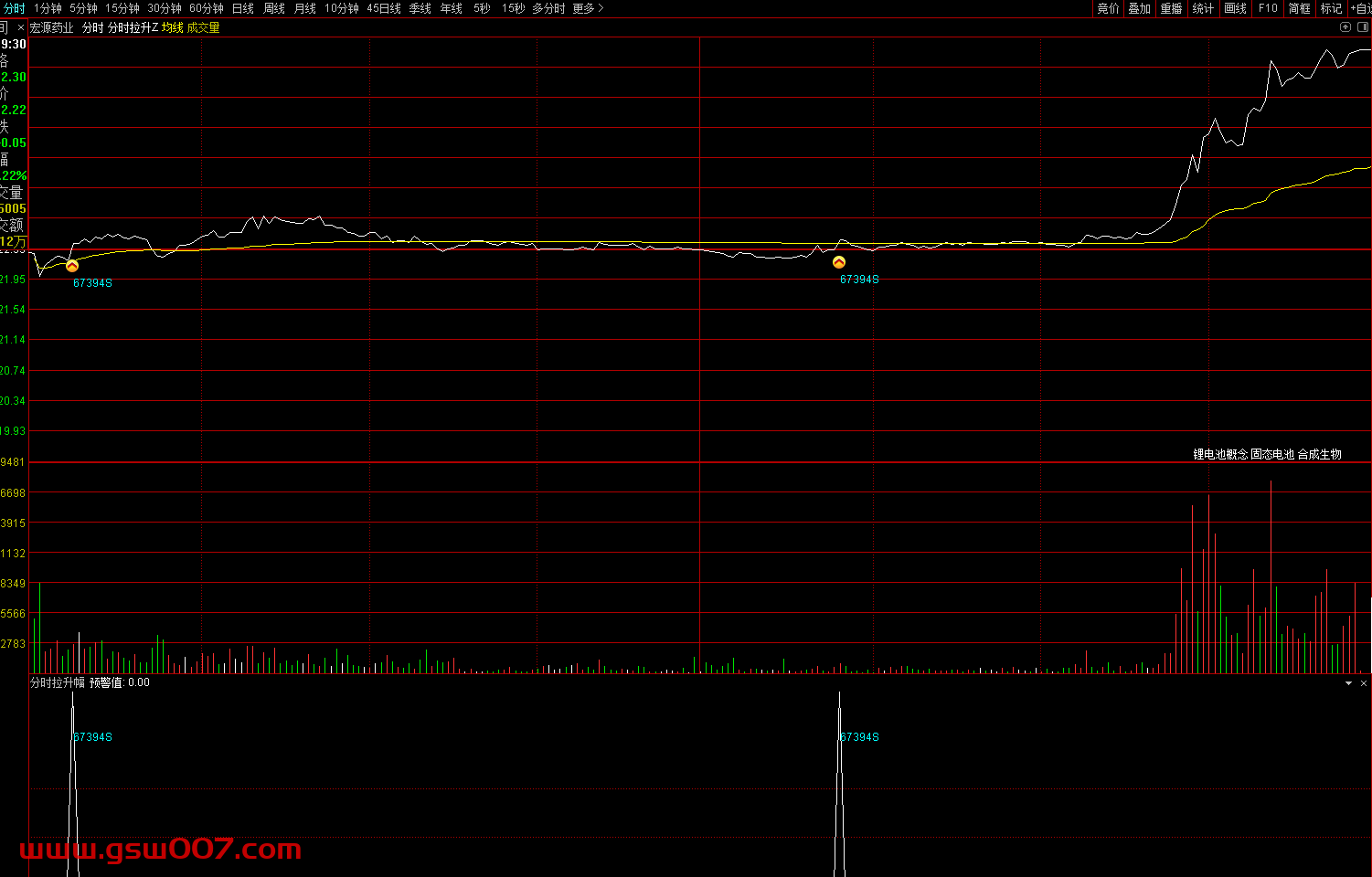Screen dimensions: 1372x877
Task: Open the 分时拉升幅 indicator dropdown arrow
Action: click(x=1348, y=683)
